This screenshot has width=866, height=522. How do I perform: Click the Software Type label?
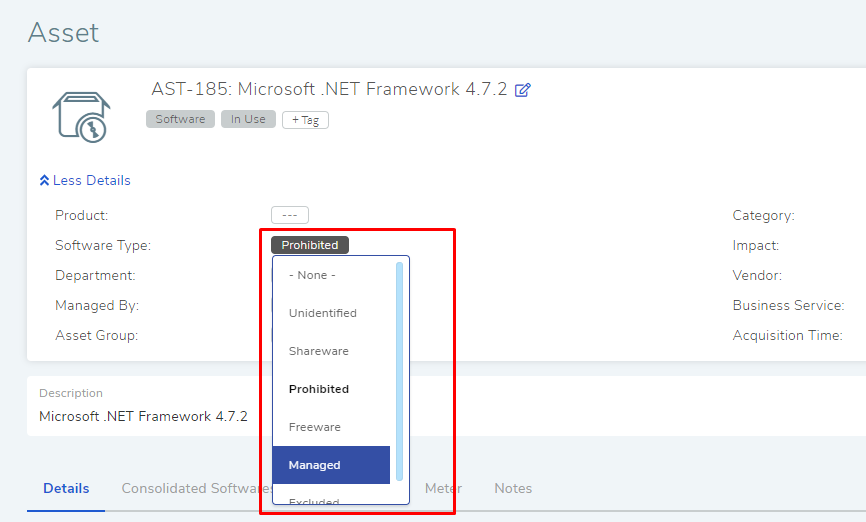(x=103, y=246)
